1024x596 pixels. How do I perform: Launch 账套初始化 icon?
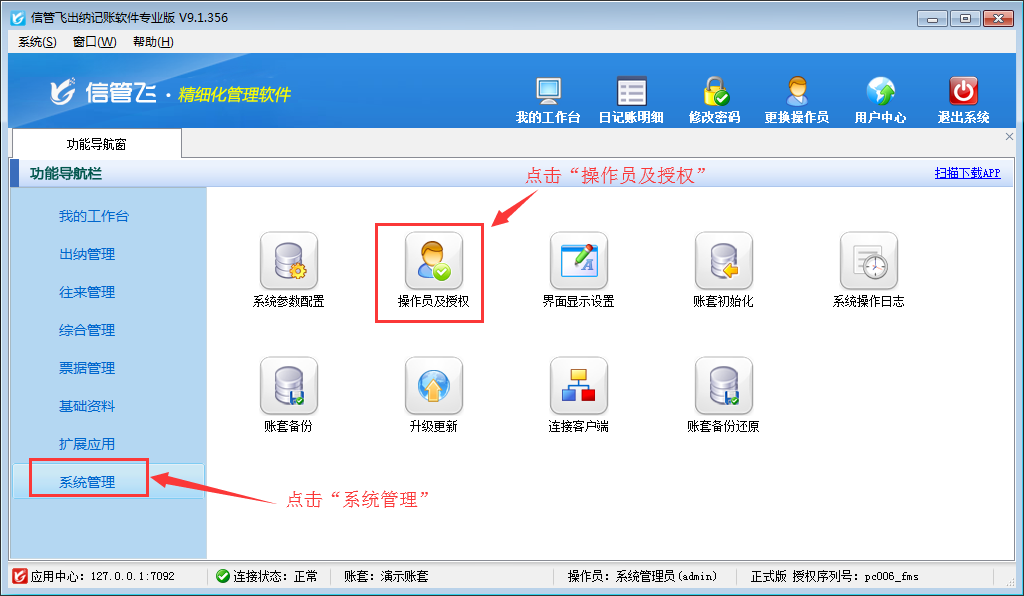coord(723,262)
